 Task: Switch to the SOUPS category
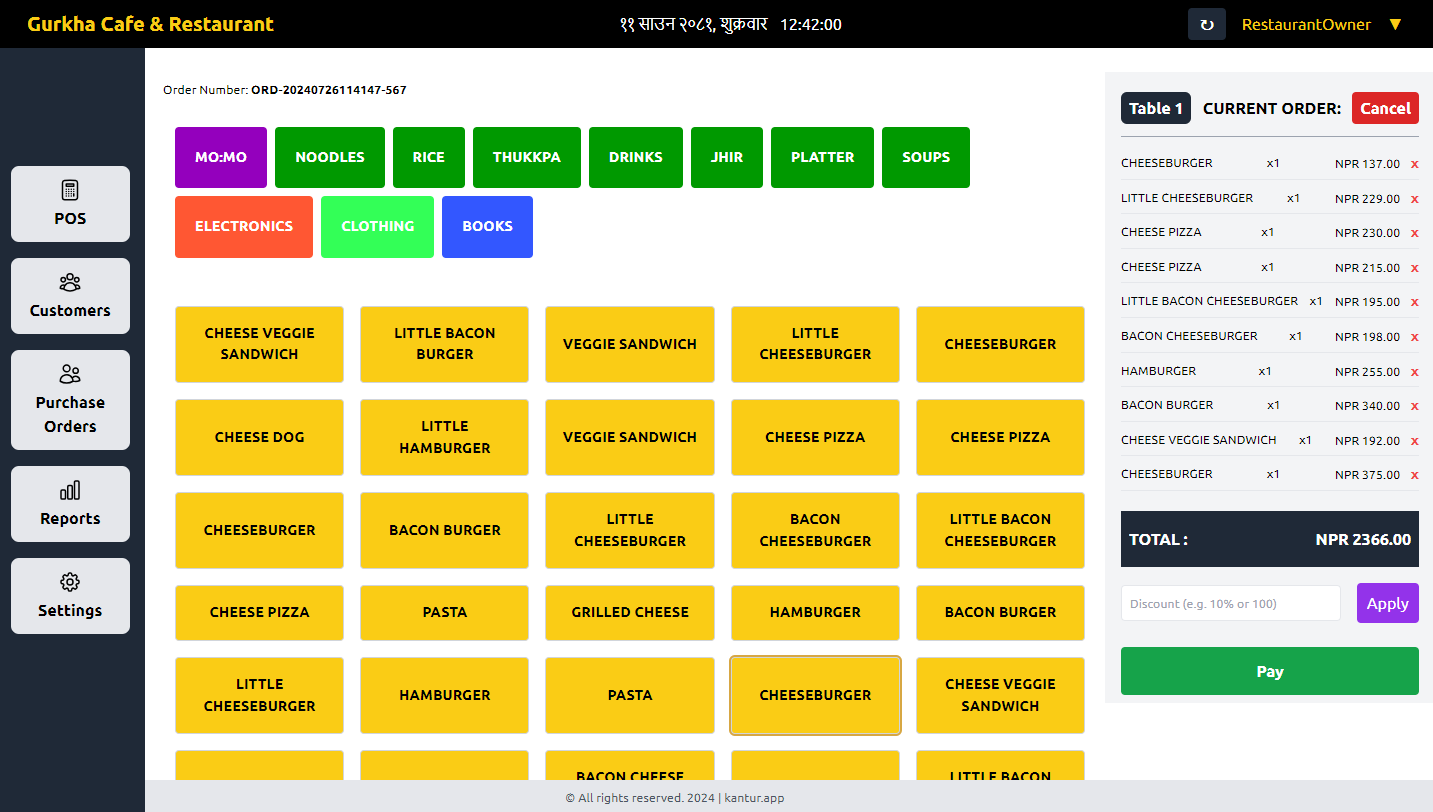click(926, 157)
